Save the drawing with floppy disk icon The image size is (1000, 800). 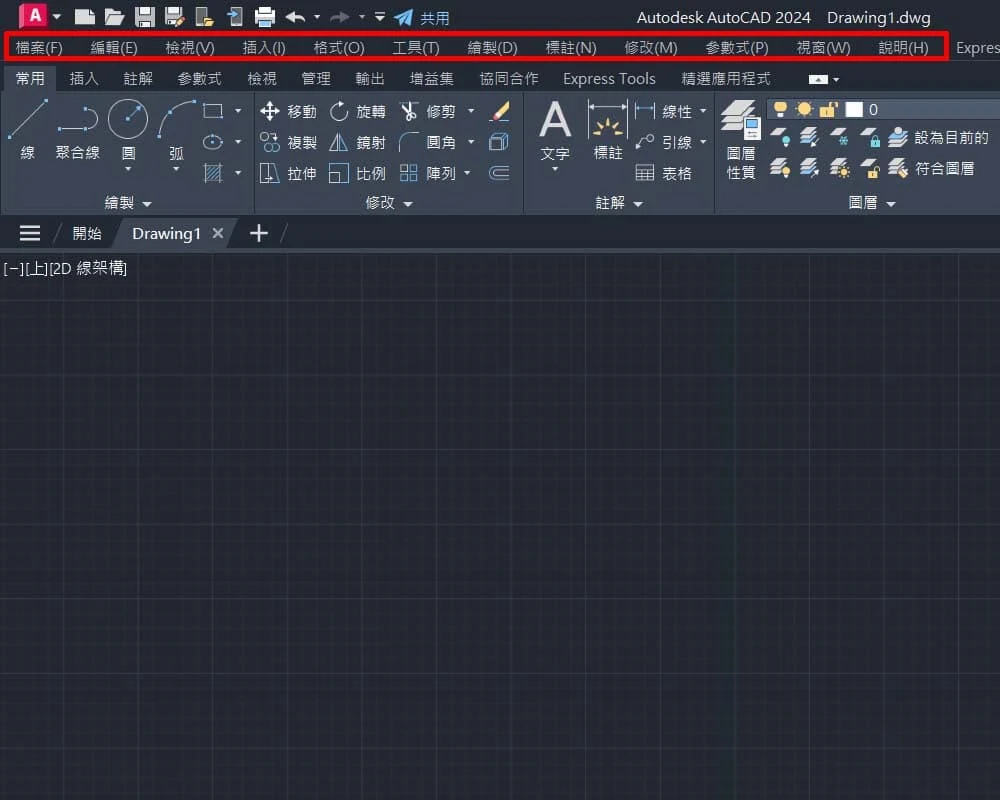coord(145,17)
